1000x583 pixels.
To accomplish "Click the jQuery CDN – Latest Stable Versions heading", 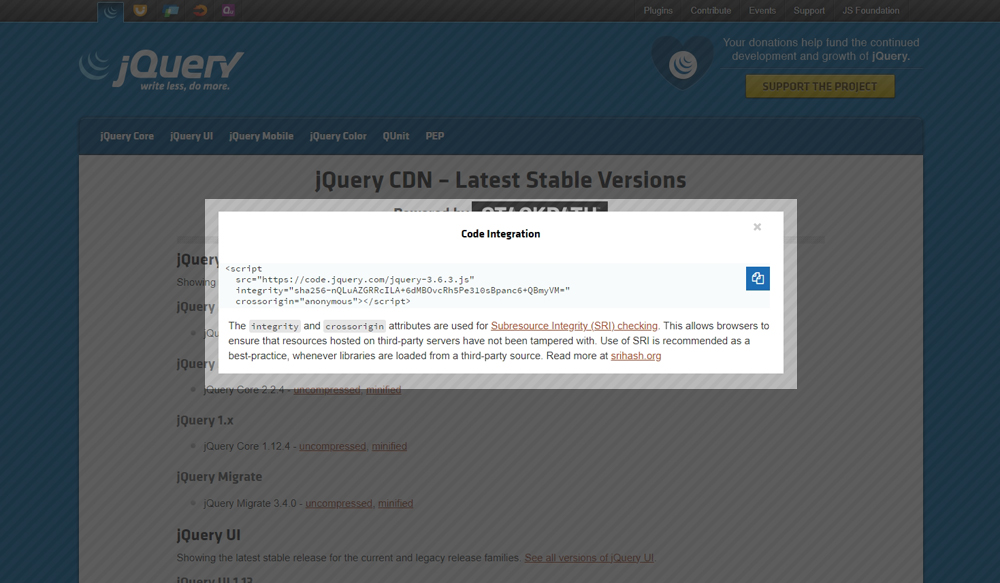I will tap(501, 180).
